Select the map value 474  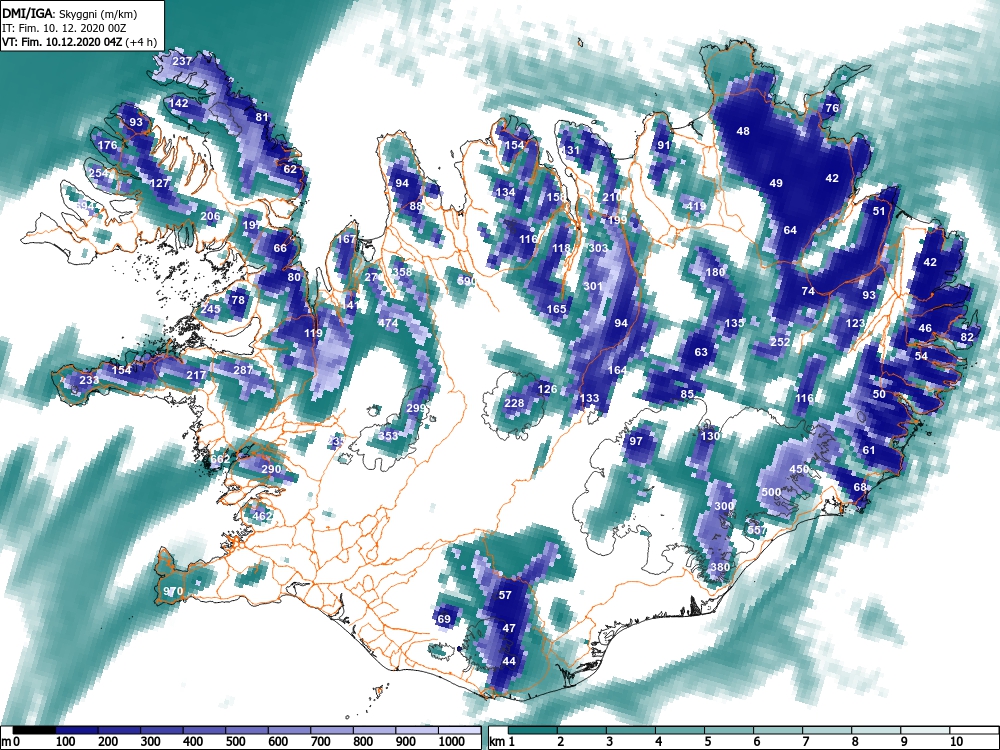388,323
